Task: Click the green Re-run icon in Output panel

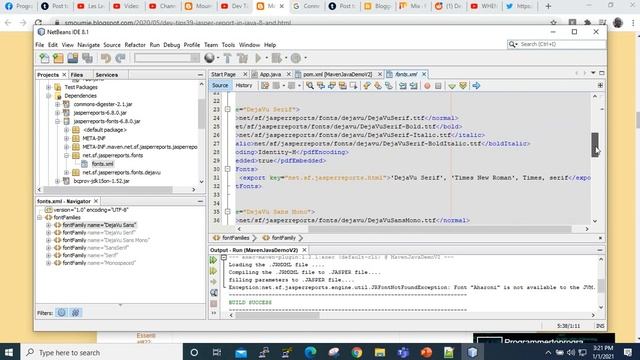Action: click(213, 260)
